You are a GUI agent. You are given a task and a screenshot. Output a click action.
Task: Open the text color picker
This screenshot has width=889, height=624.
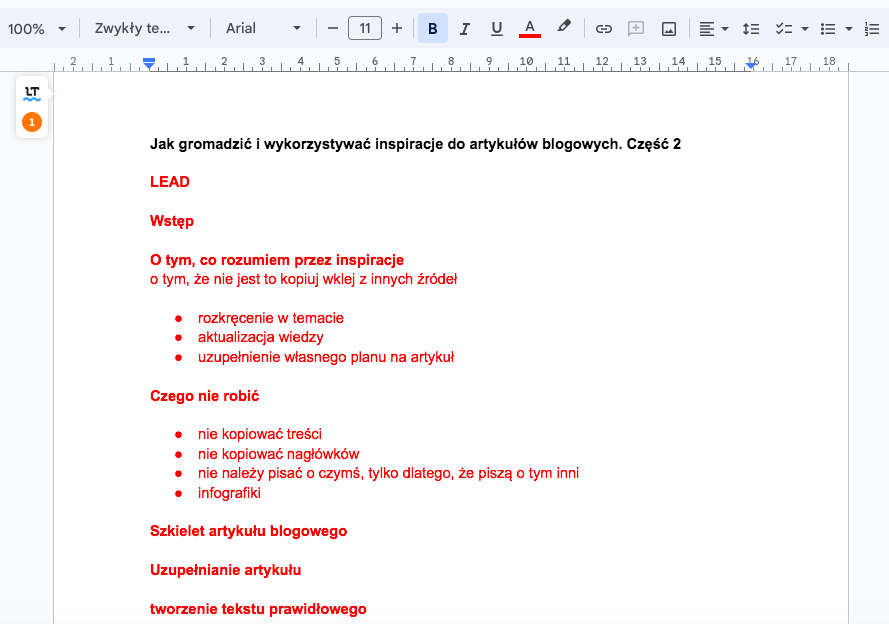tap(530, 28)
